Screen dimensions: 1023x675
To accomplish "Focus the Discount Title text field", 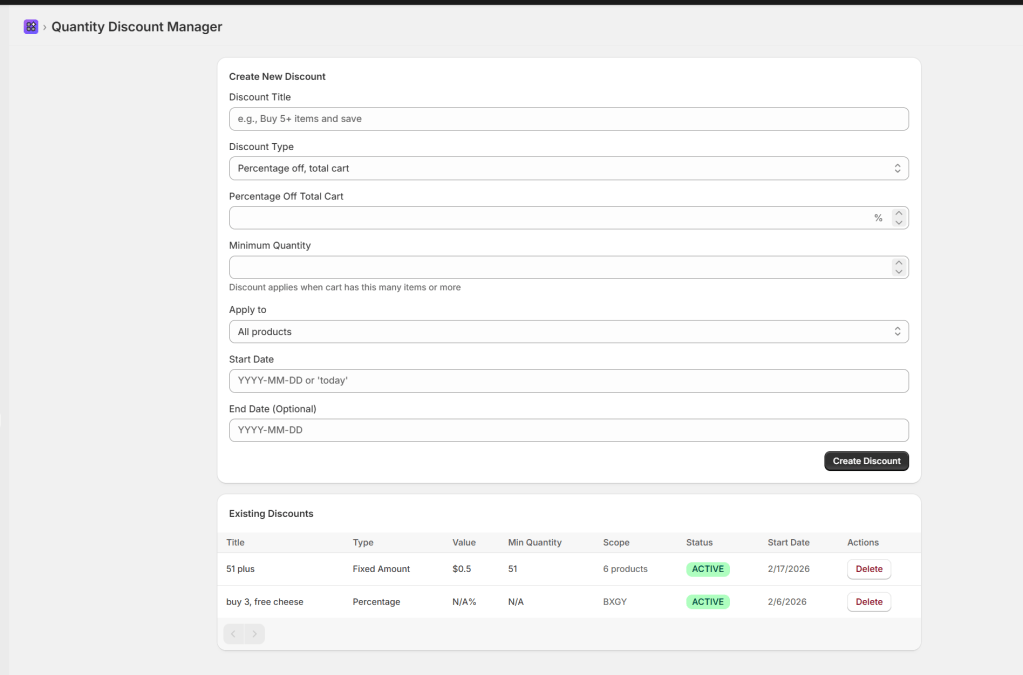I will coord(568,119).
